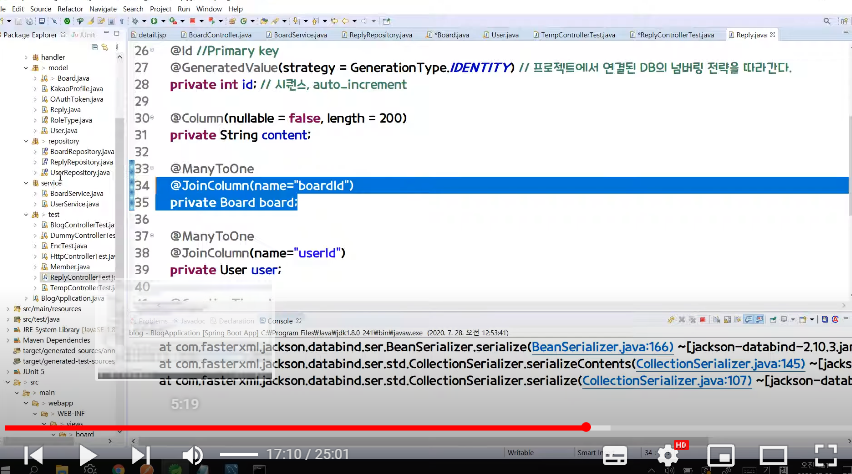Collapse the service package node
The width and height of the screenshot is (852, 474).
26,183
